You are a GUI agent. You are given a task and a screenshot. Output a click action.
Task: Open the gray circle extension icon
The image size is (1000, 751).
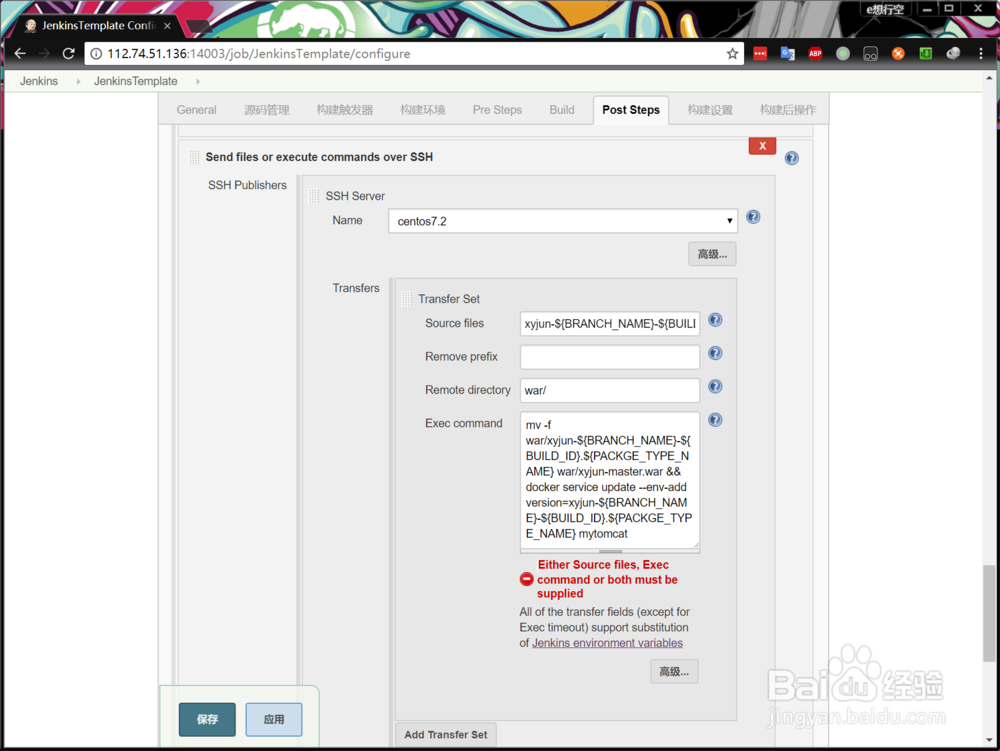[842, 54]
